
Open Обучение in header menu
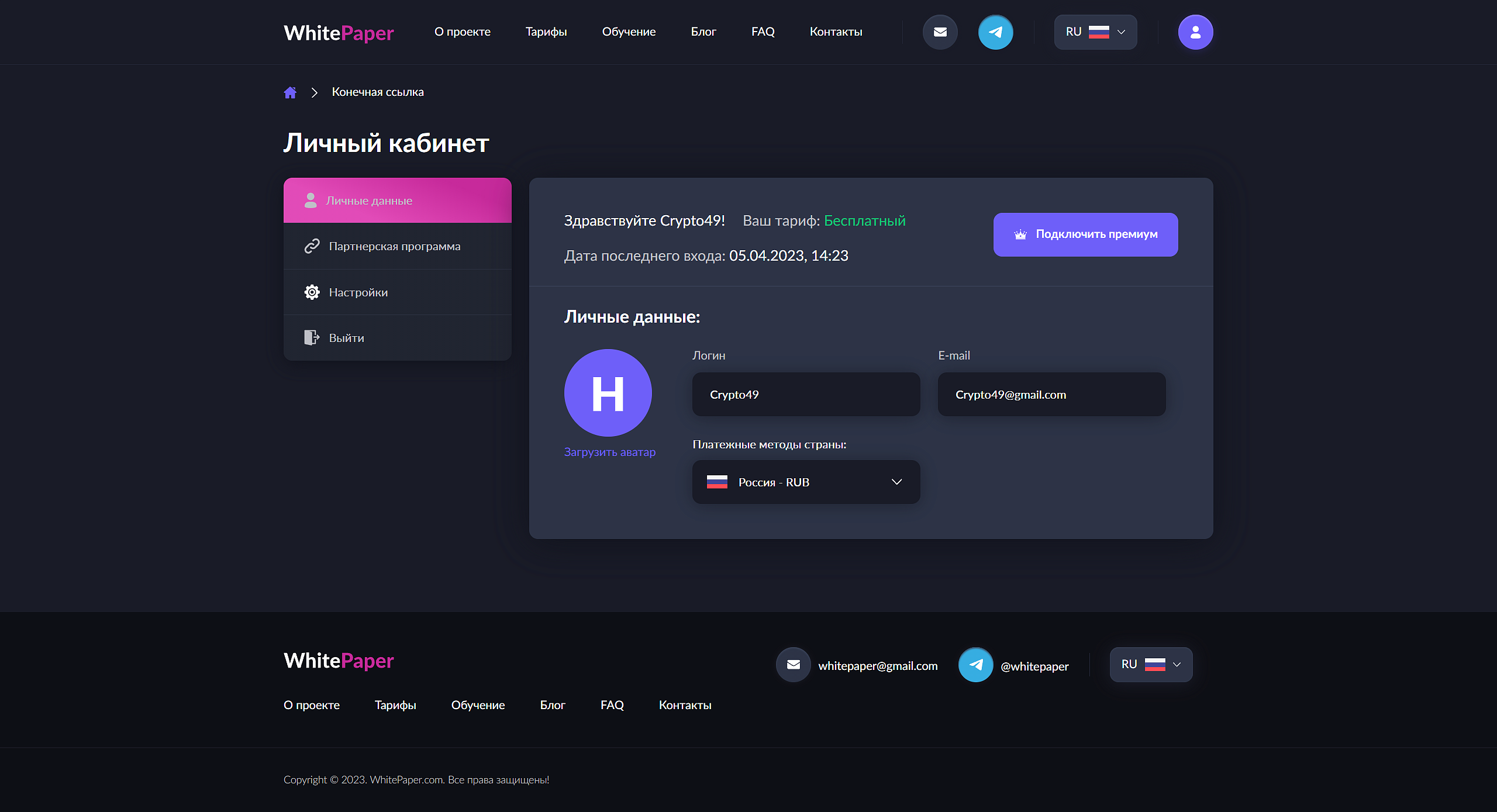pos(629,32)
